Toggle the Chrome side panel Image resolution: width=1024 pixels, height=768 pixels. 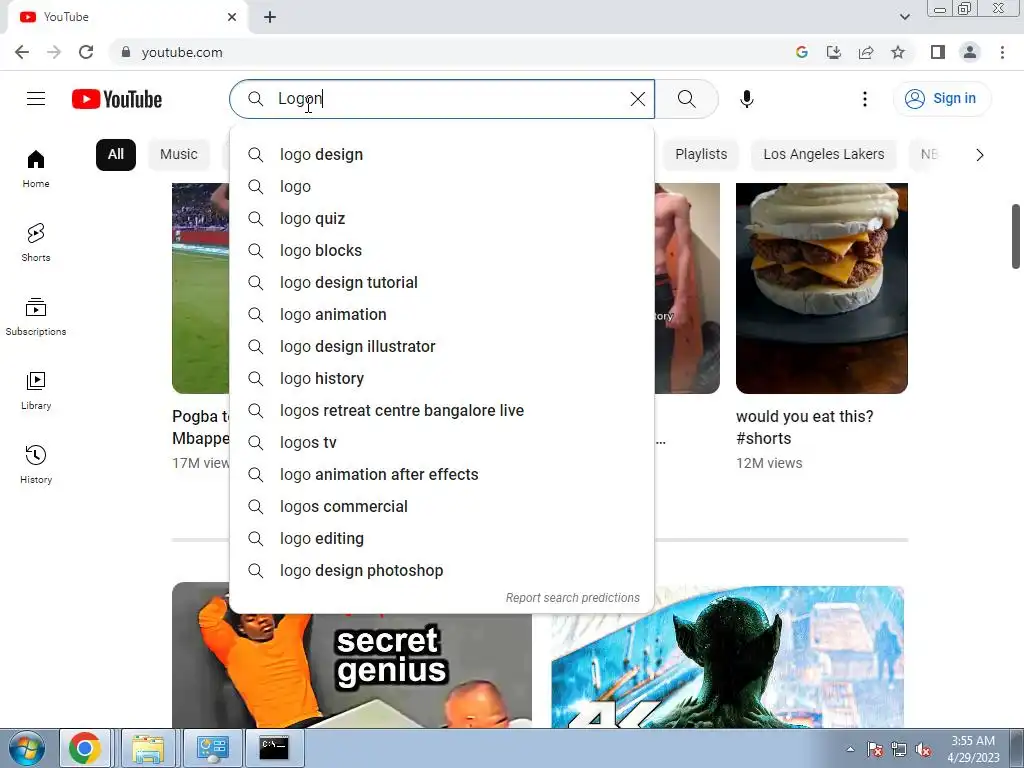(x=938, y=52)
